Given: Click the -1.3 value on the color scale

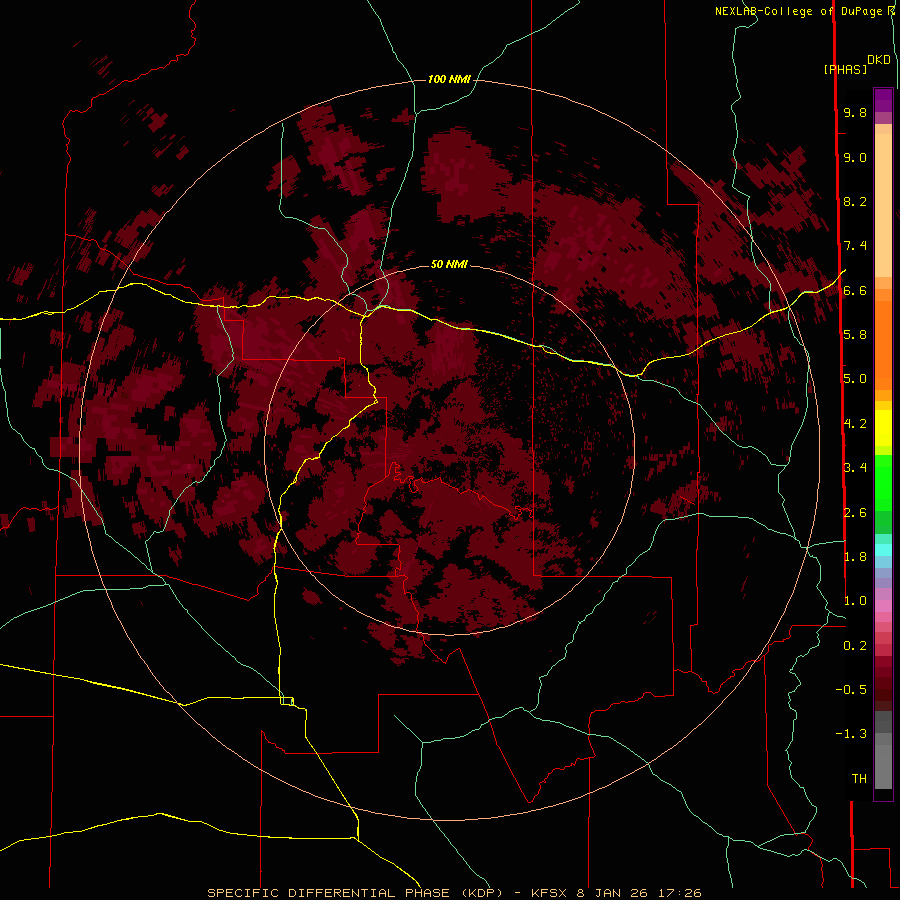Looking at the screenshot, I should tap(851, 734).
